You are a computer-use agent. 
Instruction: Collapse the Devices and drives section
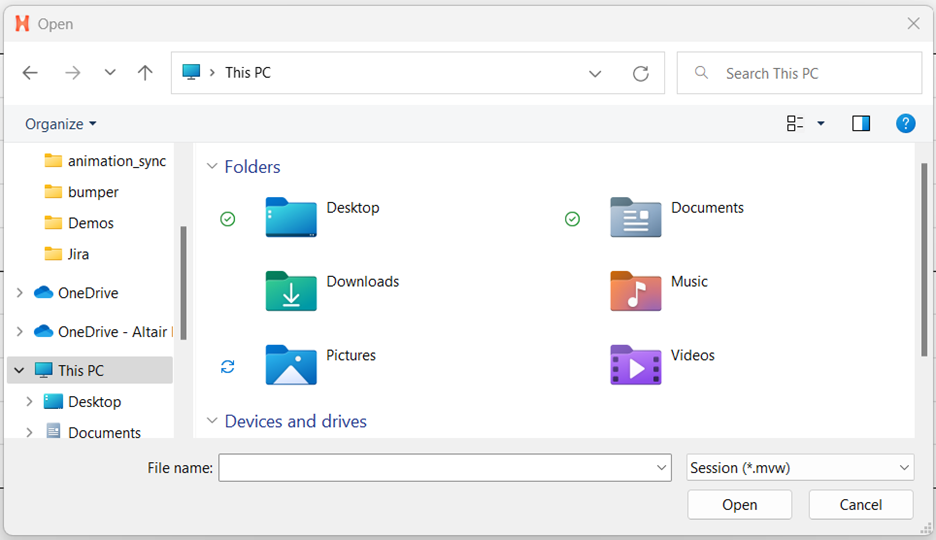click(212, 421)
